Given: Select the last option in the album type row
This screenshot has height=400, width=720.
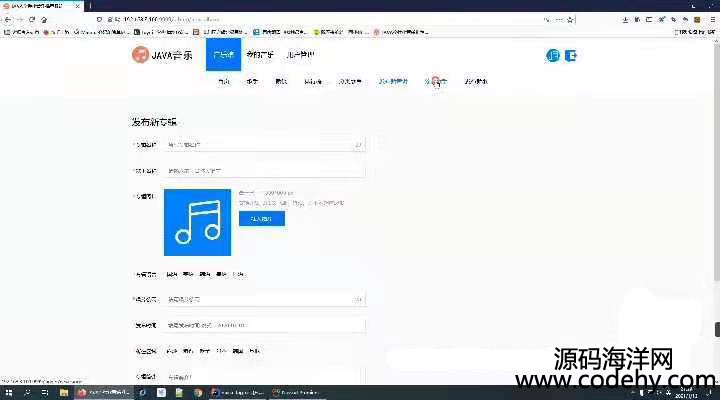Looking at the screenshot, I should coord(254,351).
